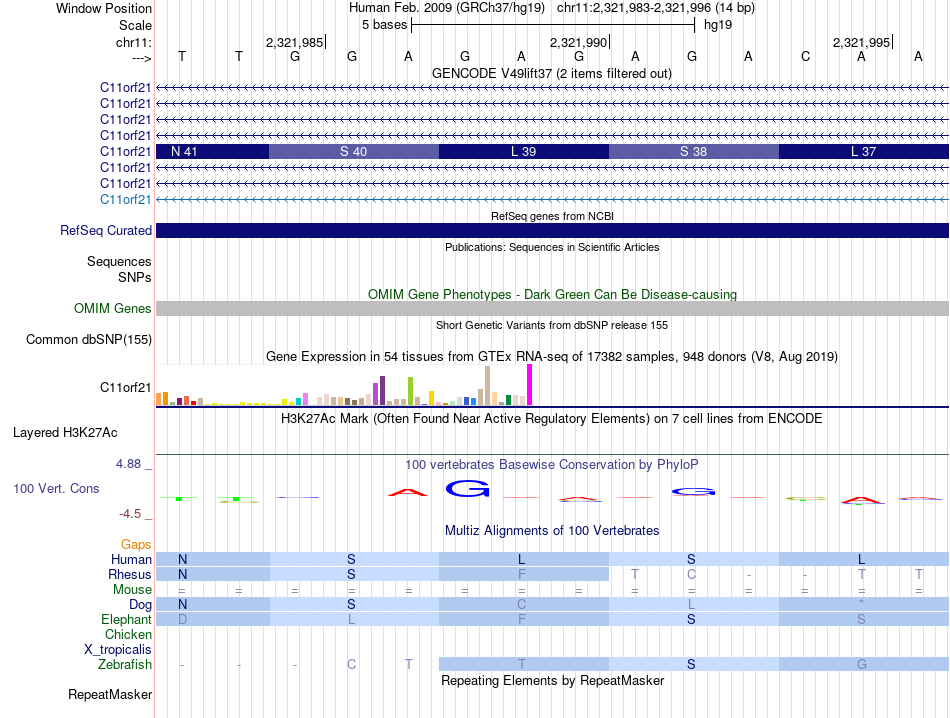This screenshot has height=718, width=950.
Task: Click the Zebrafish G amino acid cell
Action: pyautogui.click(x=864, y=665)
